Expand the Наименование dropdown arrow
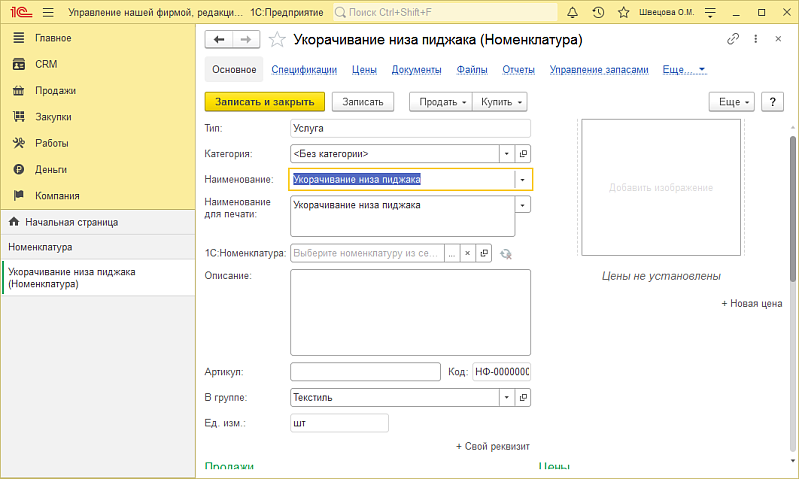 coord(523,180)
